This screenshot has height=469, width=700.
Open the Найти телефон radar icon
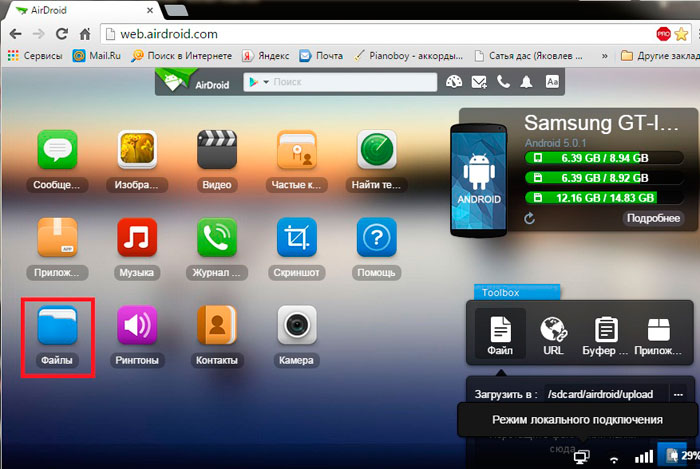(x=377, y=149)
